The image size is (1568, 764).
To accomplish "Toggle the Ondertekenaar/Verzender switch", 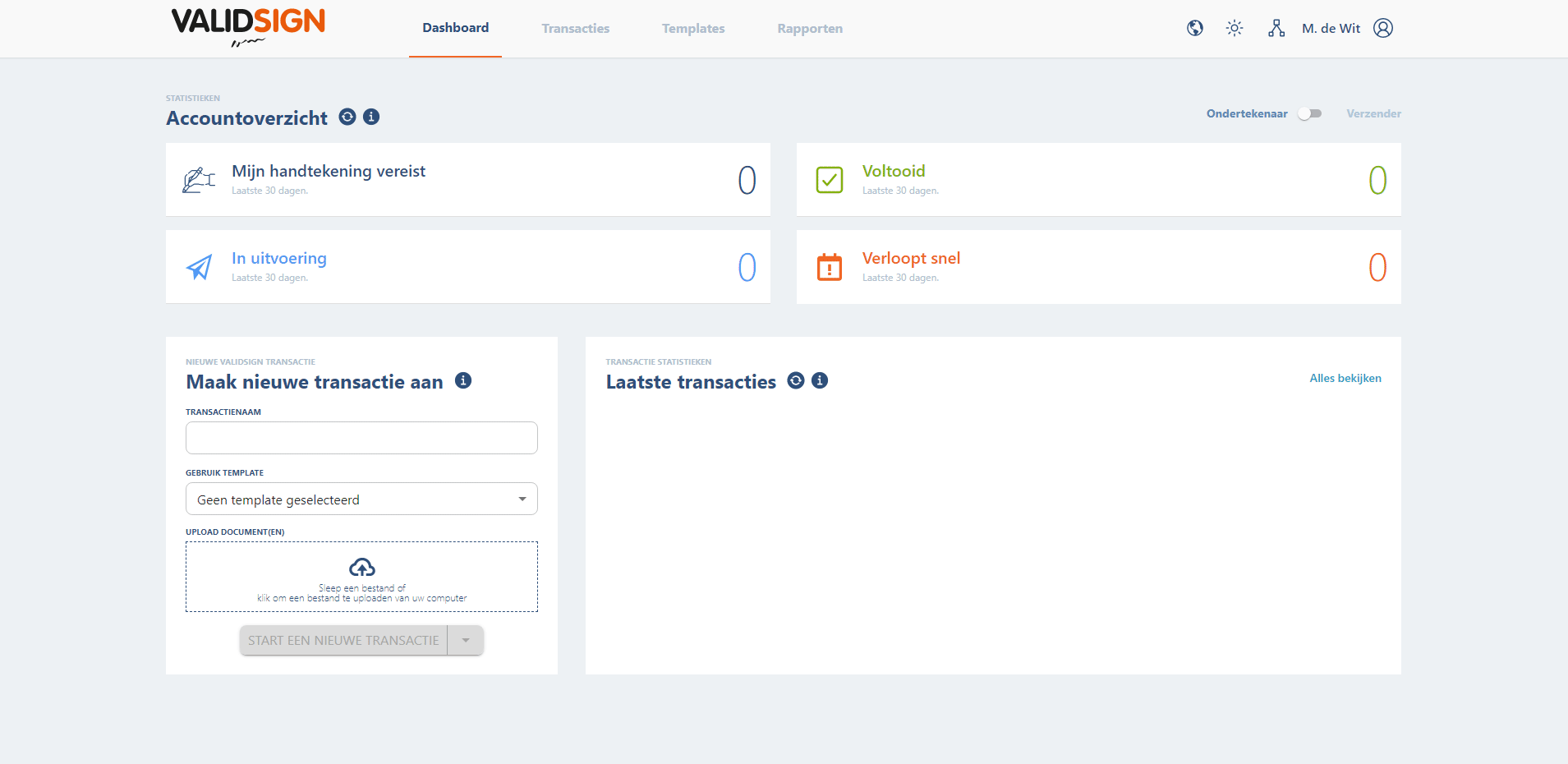I will click(x=1309, y=113).
